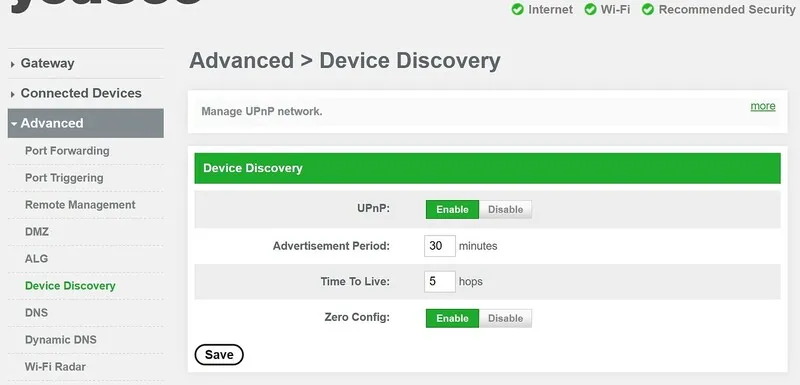The height and width of the screenshot is (385, 800).
Task: Open the DMZ settings page
Action: 37,232
